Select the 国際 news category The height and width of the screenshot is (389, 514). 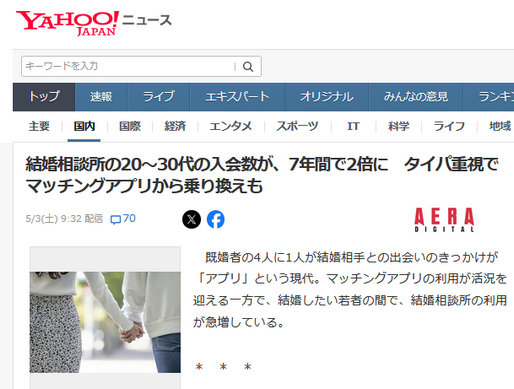coord(130,126)
